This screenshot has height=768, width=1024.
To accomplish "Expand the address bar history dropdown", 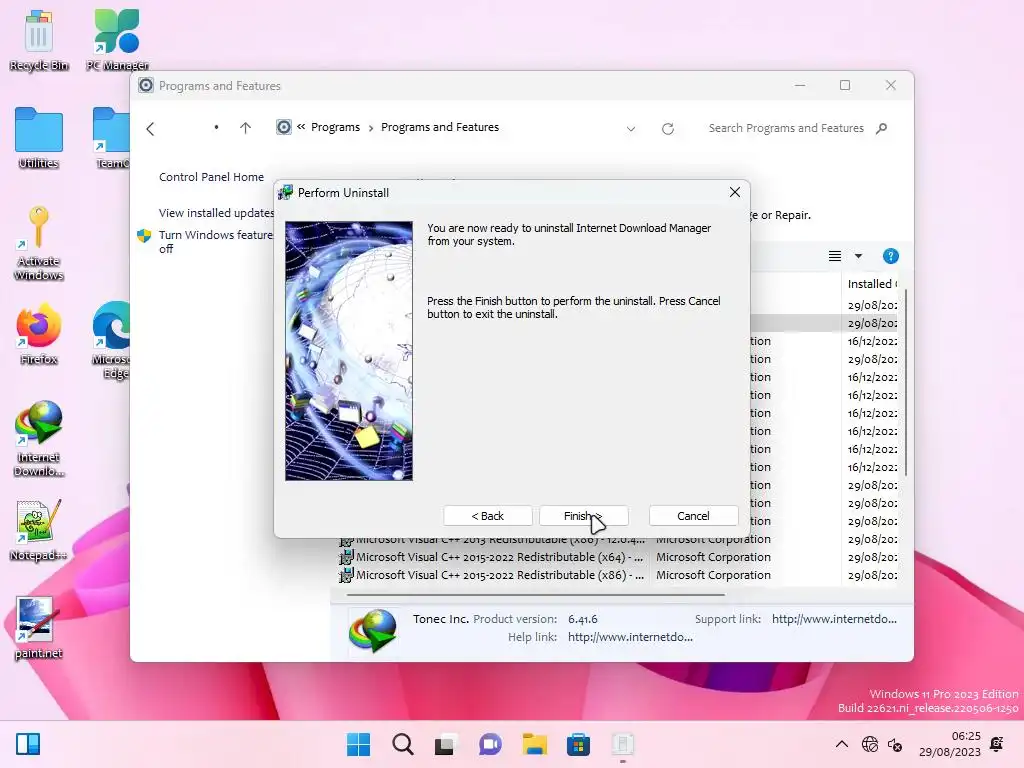I will tap(631, 129).
